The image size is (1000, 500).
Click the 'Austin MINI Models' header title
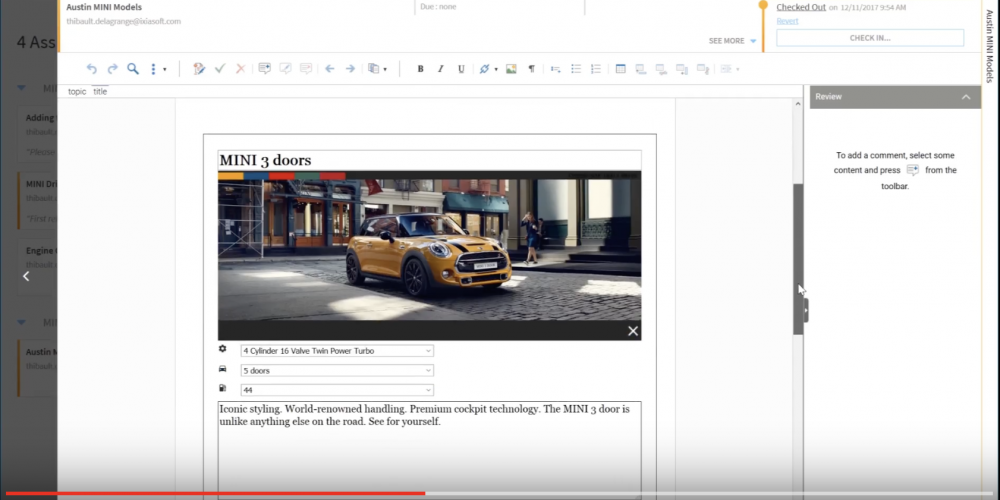(x=104, y=8)
